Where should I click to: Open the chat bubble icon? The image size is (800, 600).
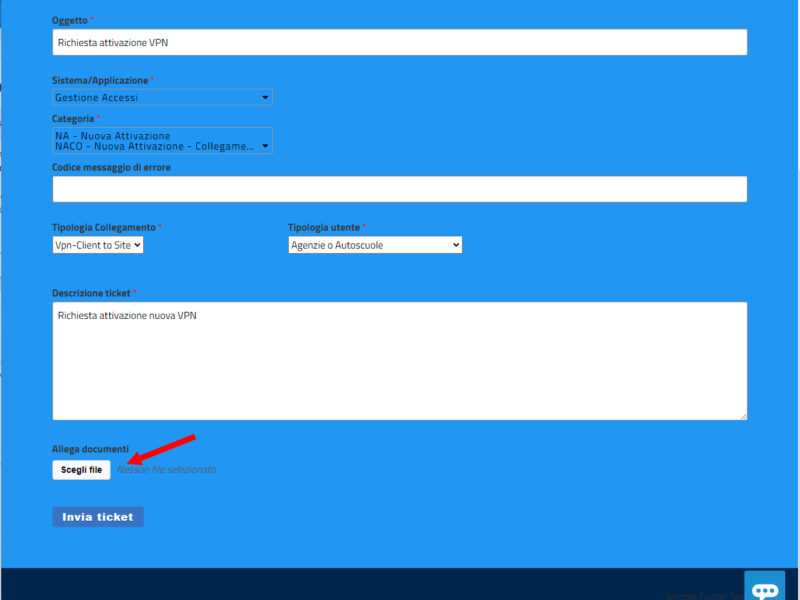(765, 588)
